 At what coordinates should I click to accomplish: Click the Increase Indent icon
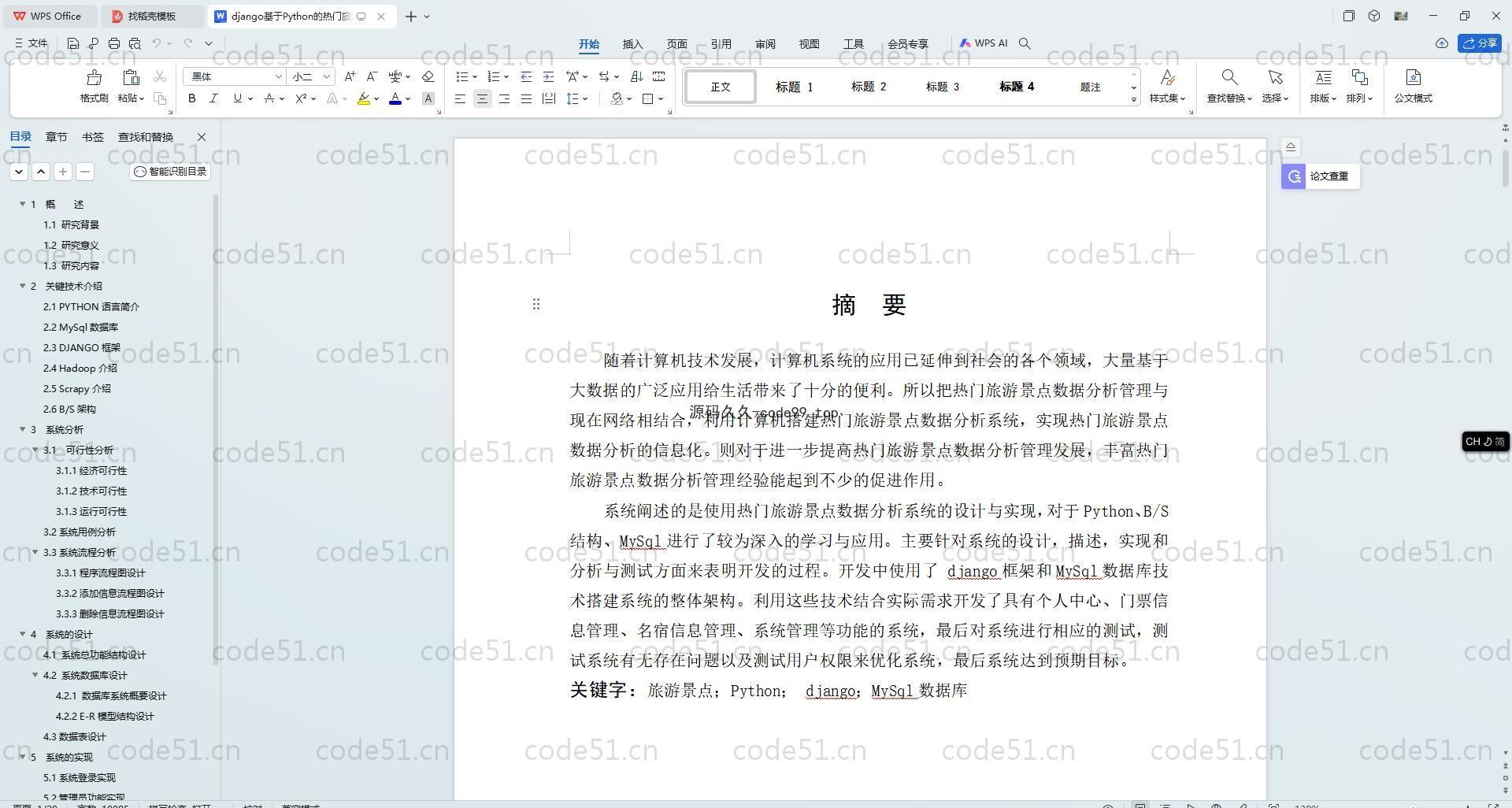pyautogui.click(x=548, y=76)
